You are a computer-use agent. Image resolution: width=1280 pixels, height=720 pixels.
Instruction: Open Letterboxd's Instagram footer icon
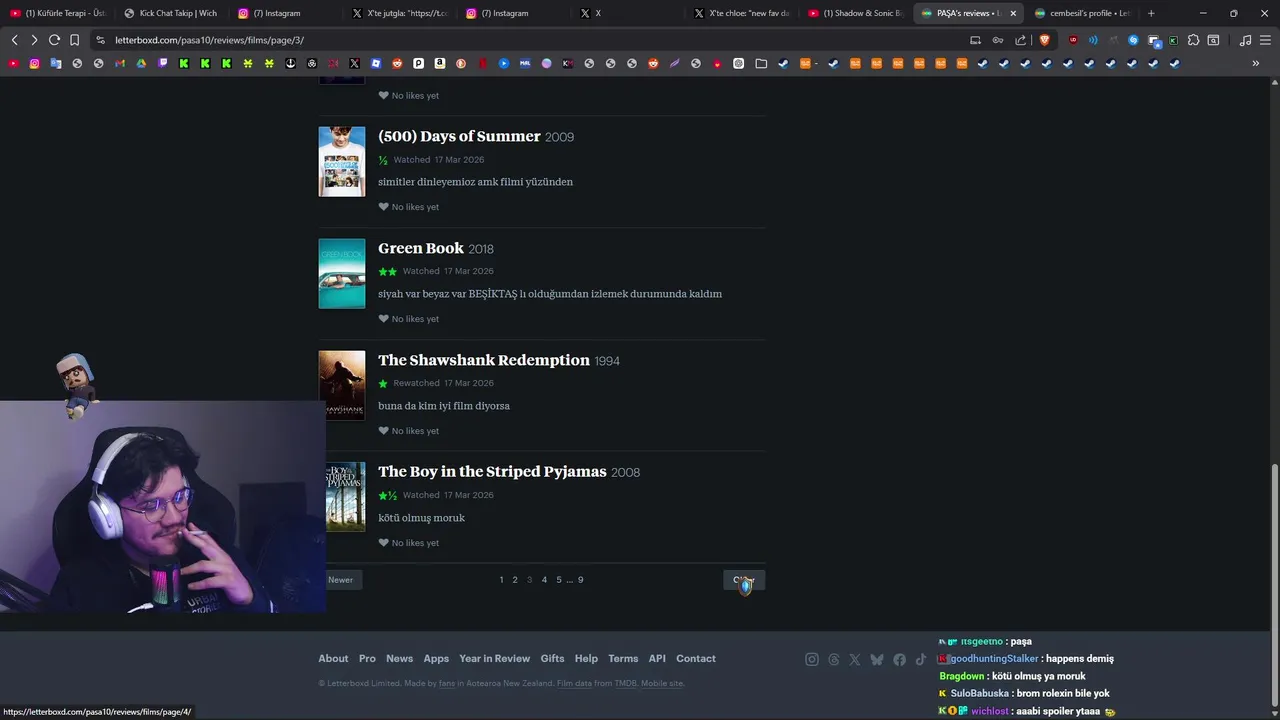(x=812, y=659)
